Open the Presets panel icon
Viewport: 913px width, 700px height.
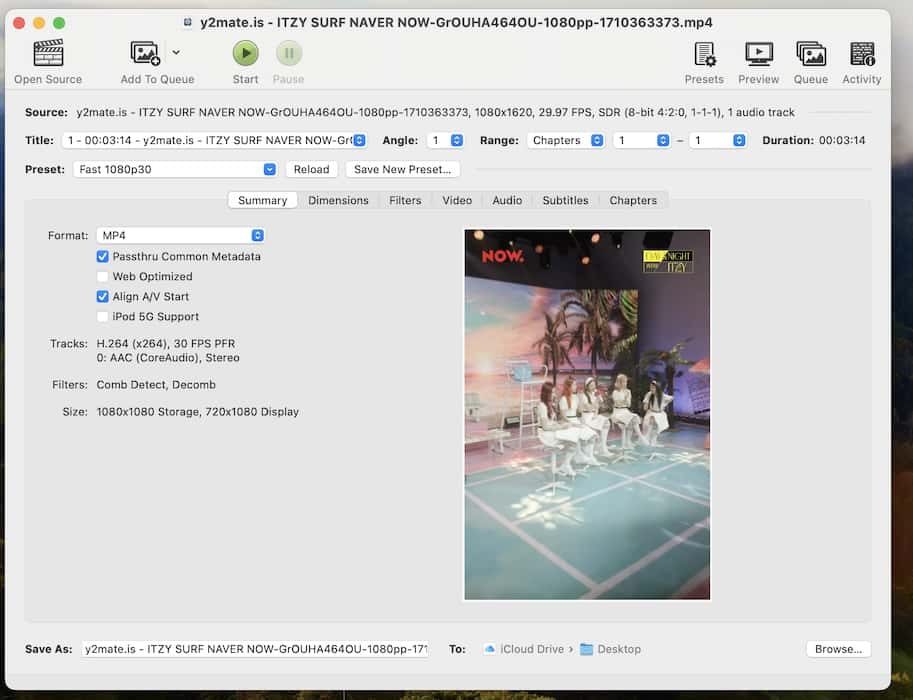point(704,54)
